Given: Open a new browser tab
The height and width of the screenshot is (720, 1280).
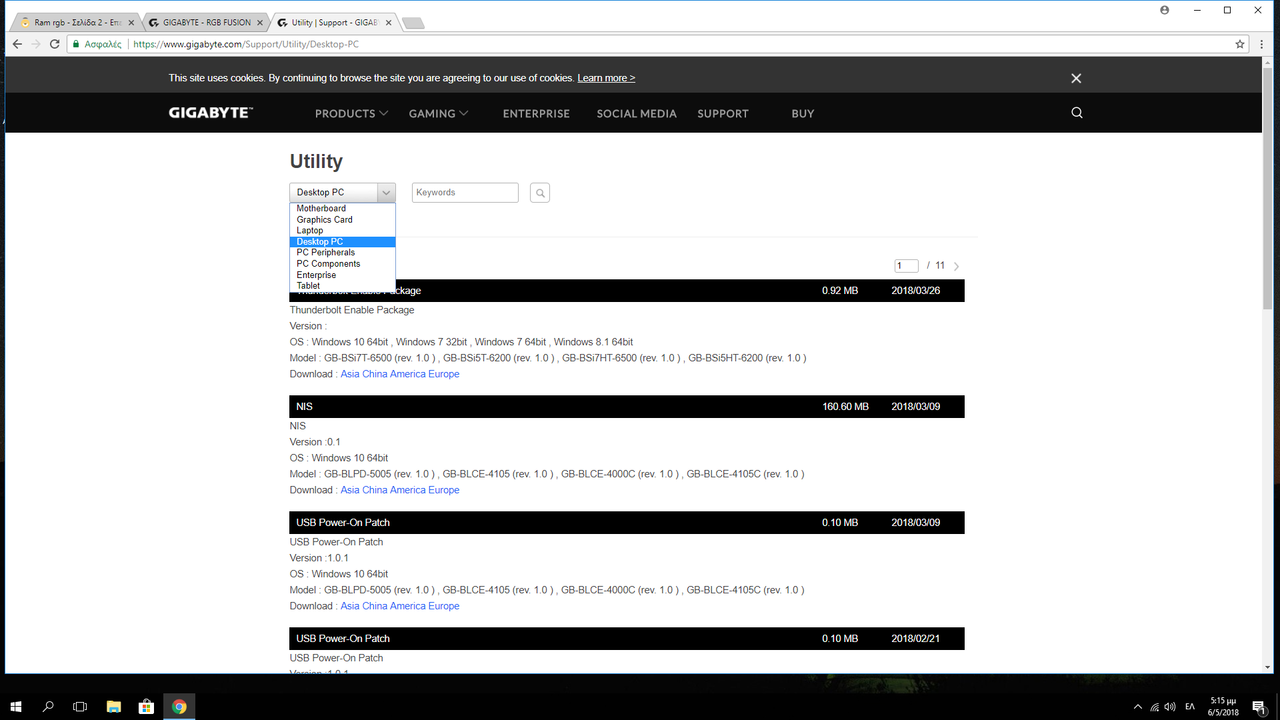Looking at the screenshot, I should coord(413,22).
